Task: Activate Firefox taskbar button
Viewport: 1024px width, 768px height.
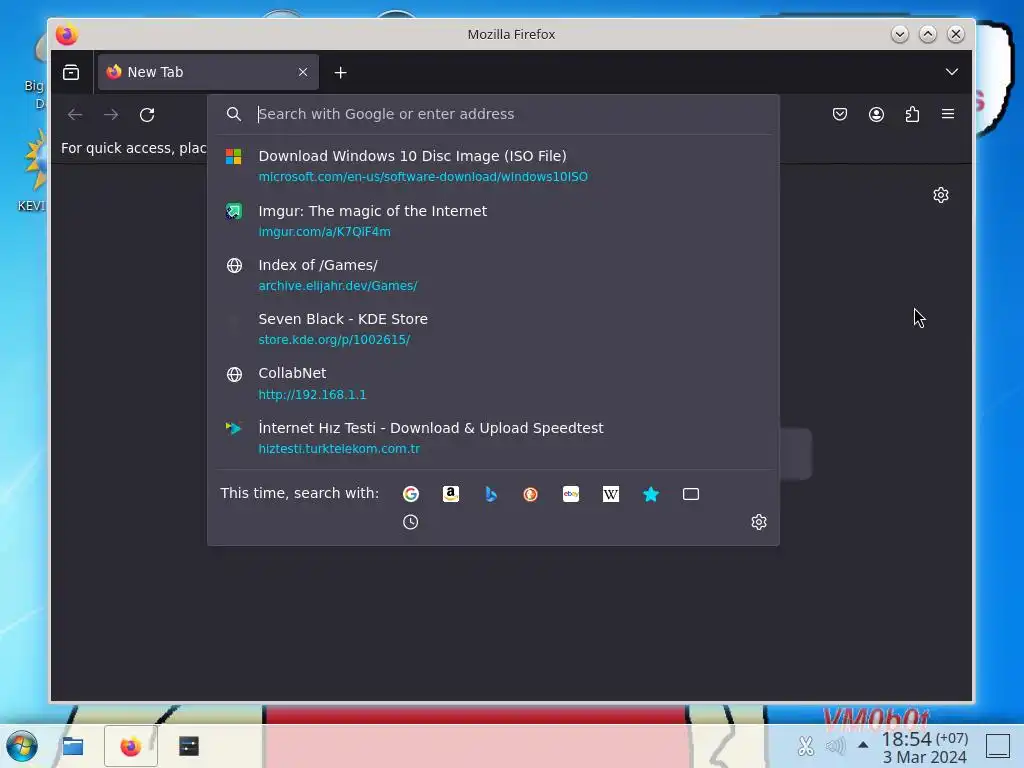Action: 131,746
